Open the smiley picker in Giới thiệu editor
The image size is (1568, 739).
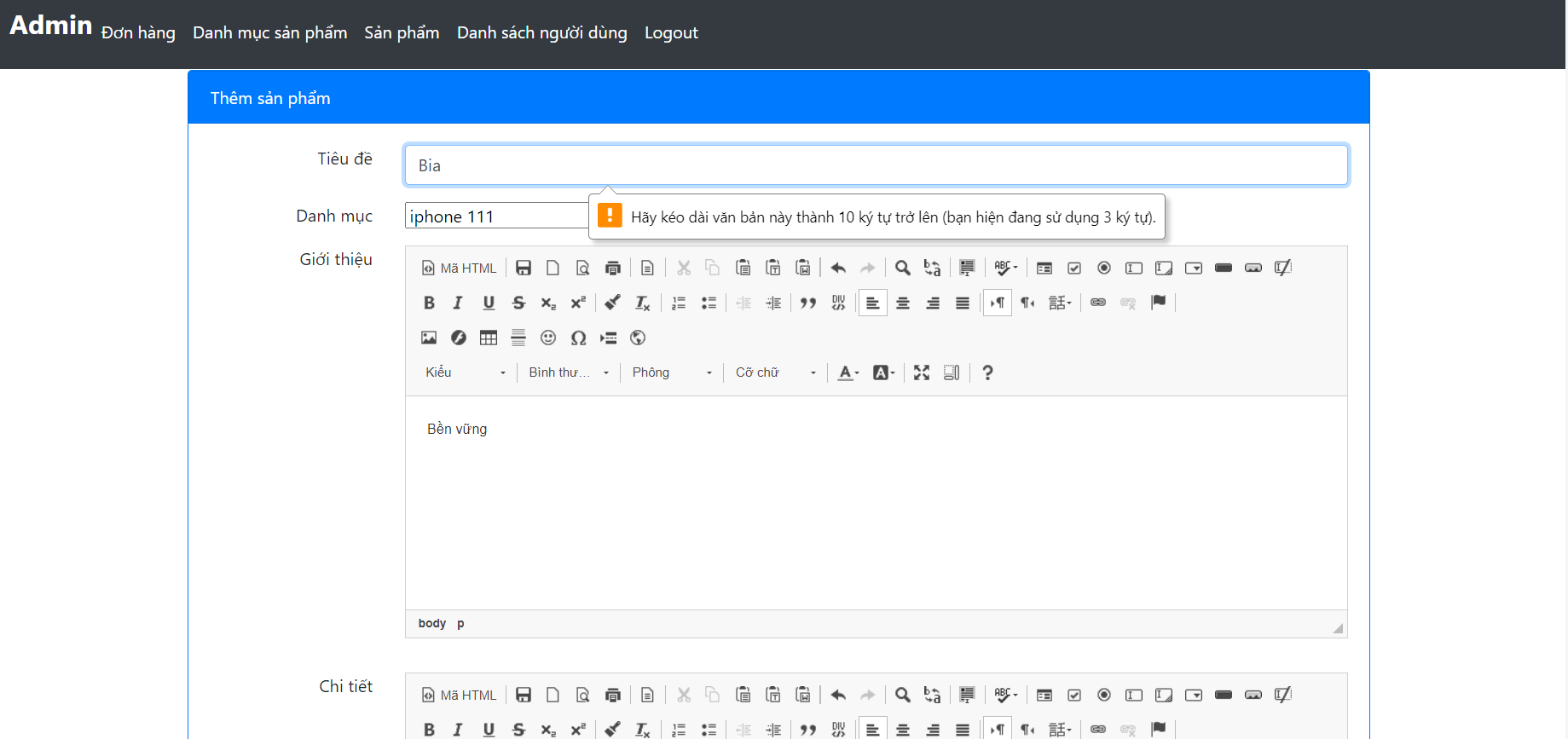point(548,338)
